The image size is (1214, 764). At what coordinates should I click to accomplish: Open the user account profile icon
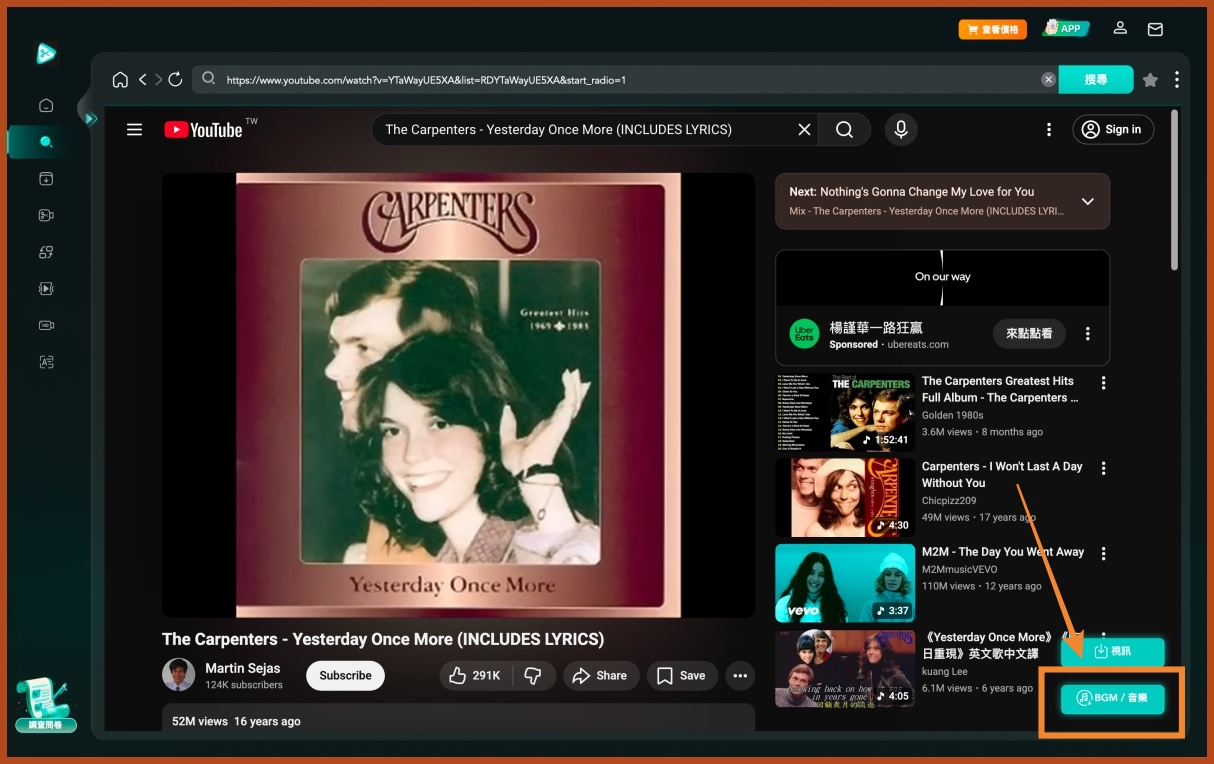1121,29
